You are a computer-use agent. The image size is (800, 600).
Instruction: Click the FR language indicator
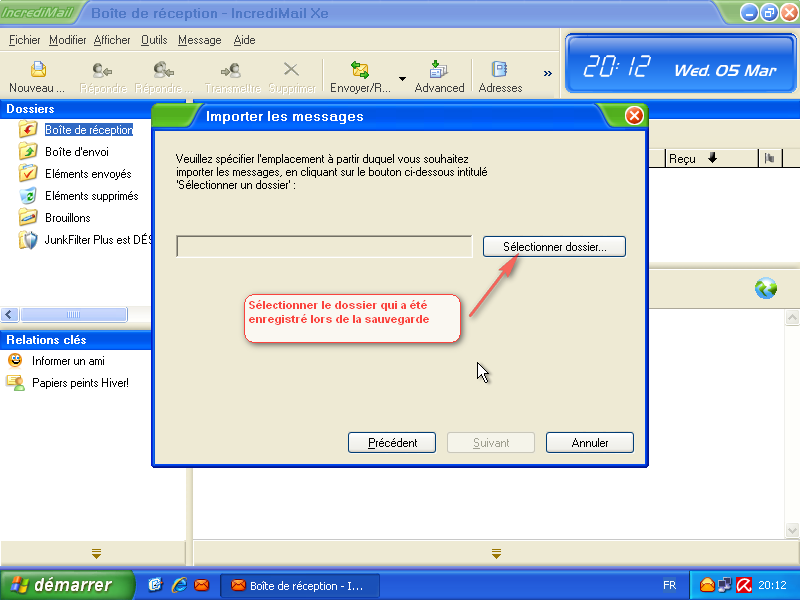click(669, 585)
